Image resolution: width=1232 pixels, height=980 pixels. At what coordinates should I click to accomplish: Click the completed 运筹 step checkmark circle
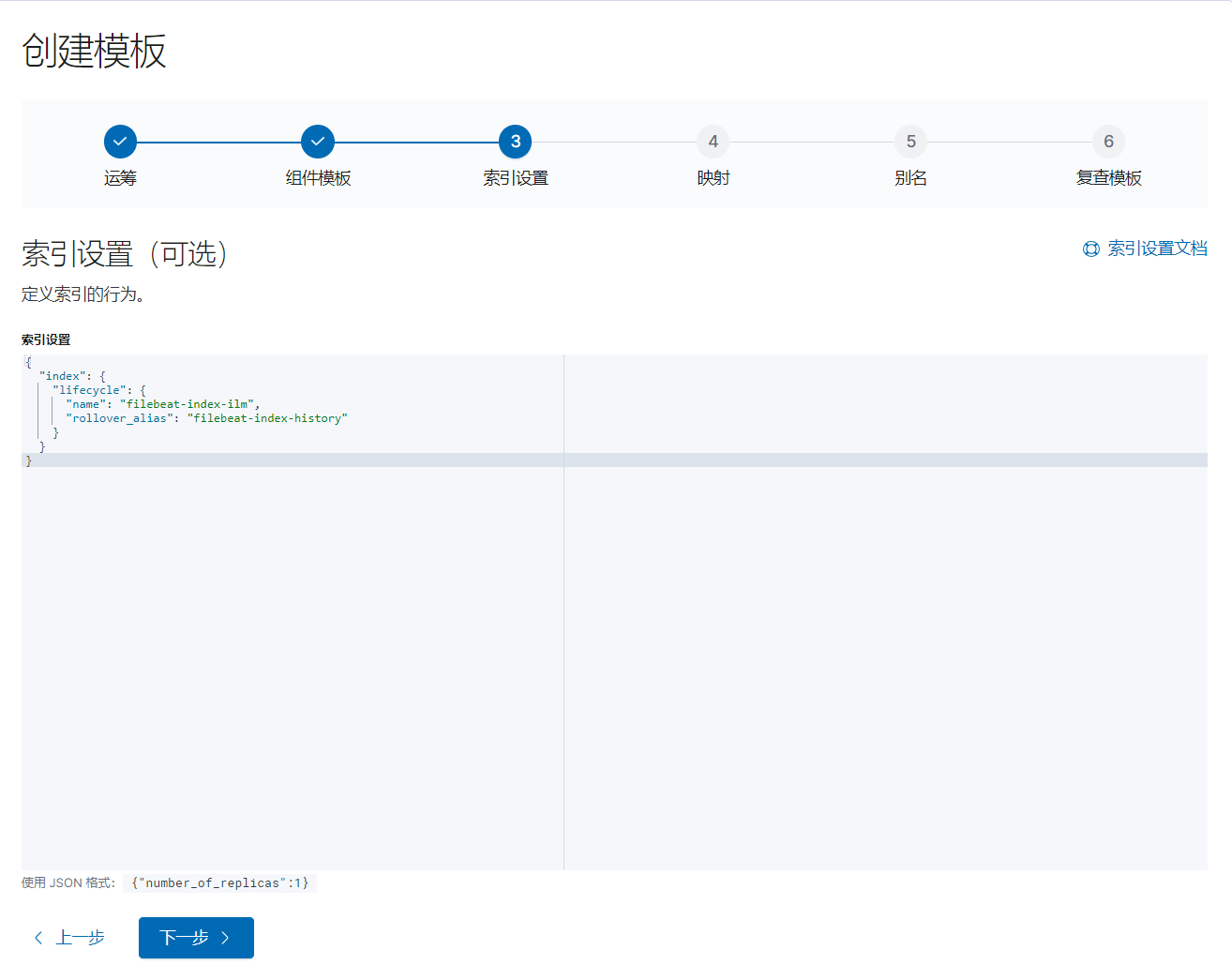120,142
